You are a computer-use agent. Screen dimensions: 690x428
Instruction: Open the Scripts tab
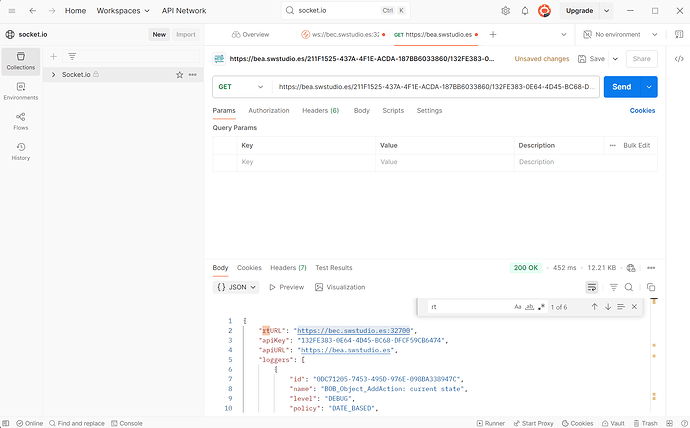[393, 110]
